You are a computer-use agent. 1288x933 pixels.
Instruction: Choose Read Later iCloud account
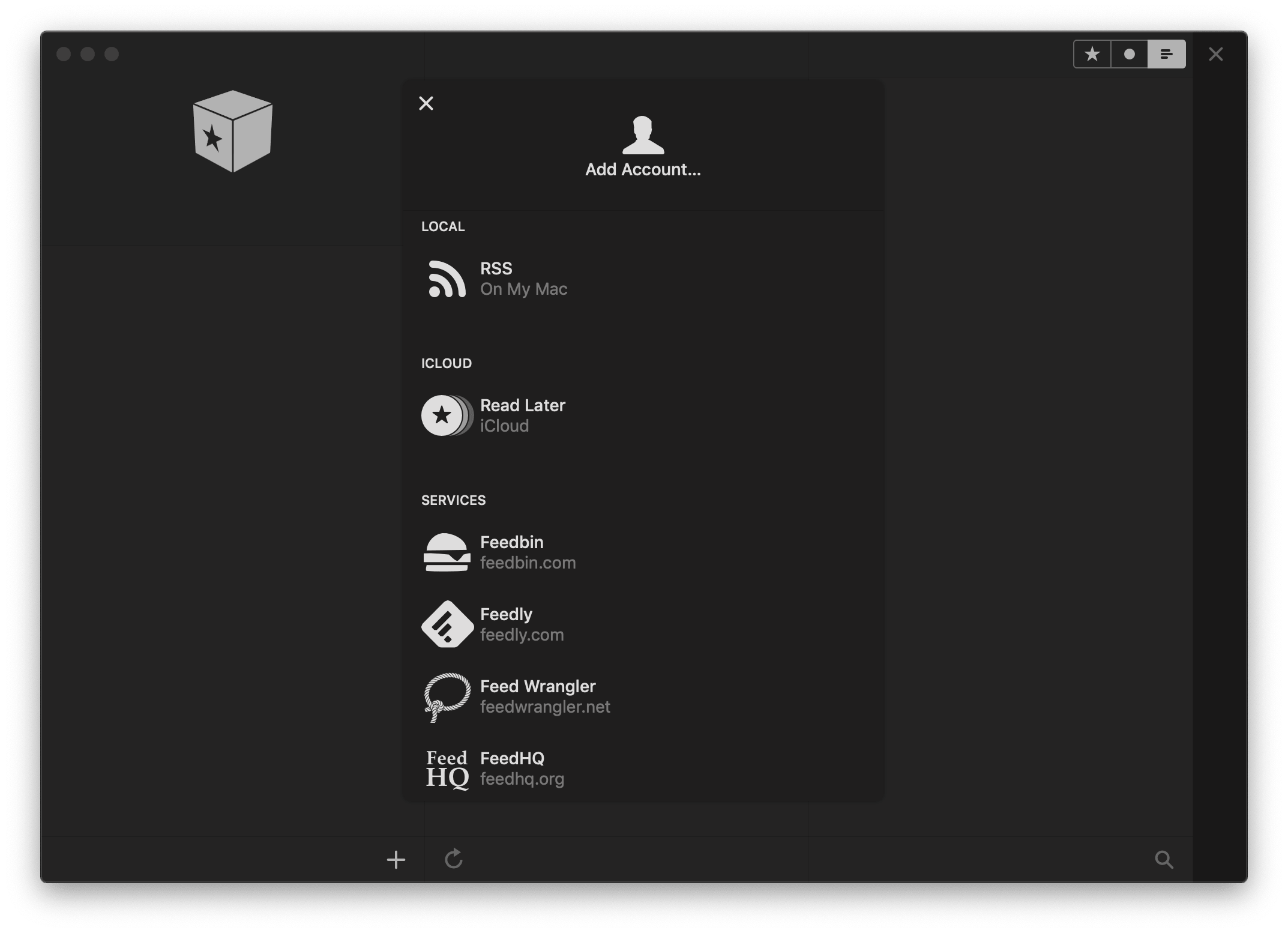point(643,415)
